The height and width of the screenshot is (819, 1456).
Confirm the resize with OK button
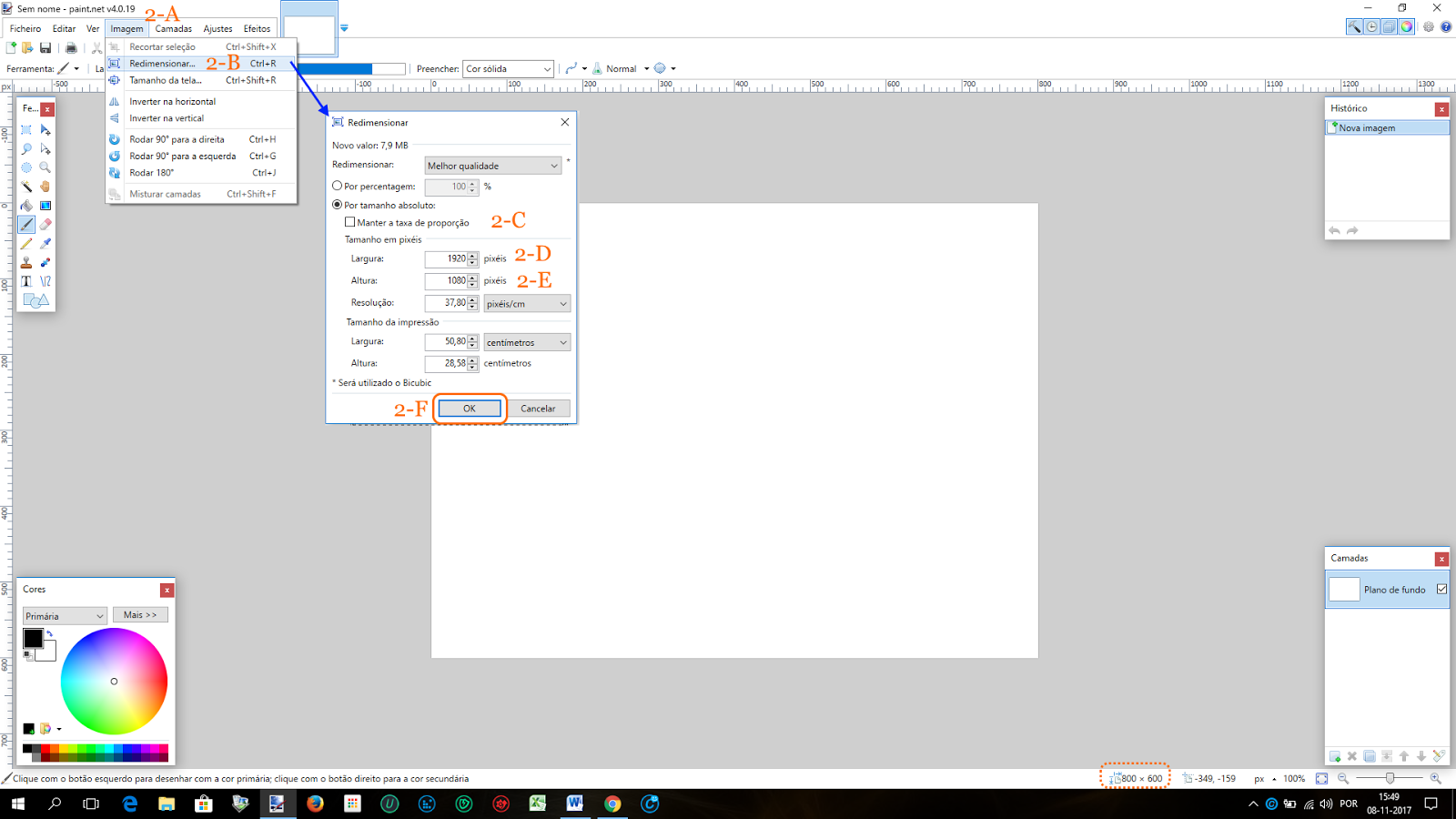tap(470, 409)
